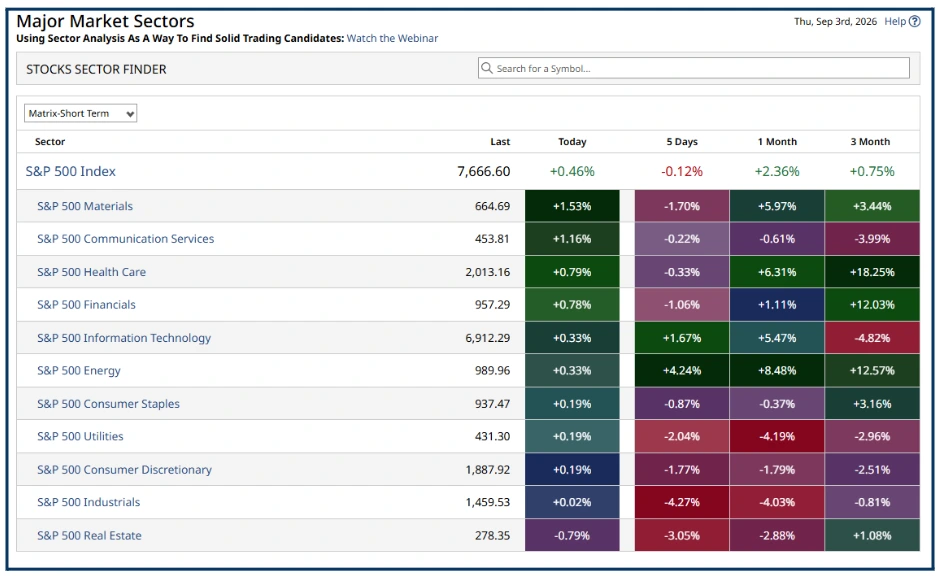Click Industrials Today cell +0.02%
The height and width of the screenshot is (576, 940).
(572, 502)
